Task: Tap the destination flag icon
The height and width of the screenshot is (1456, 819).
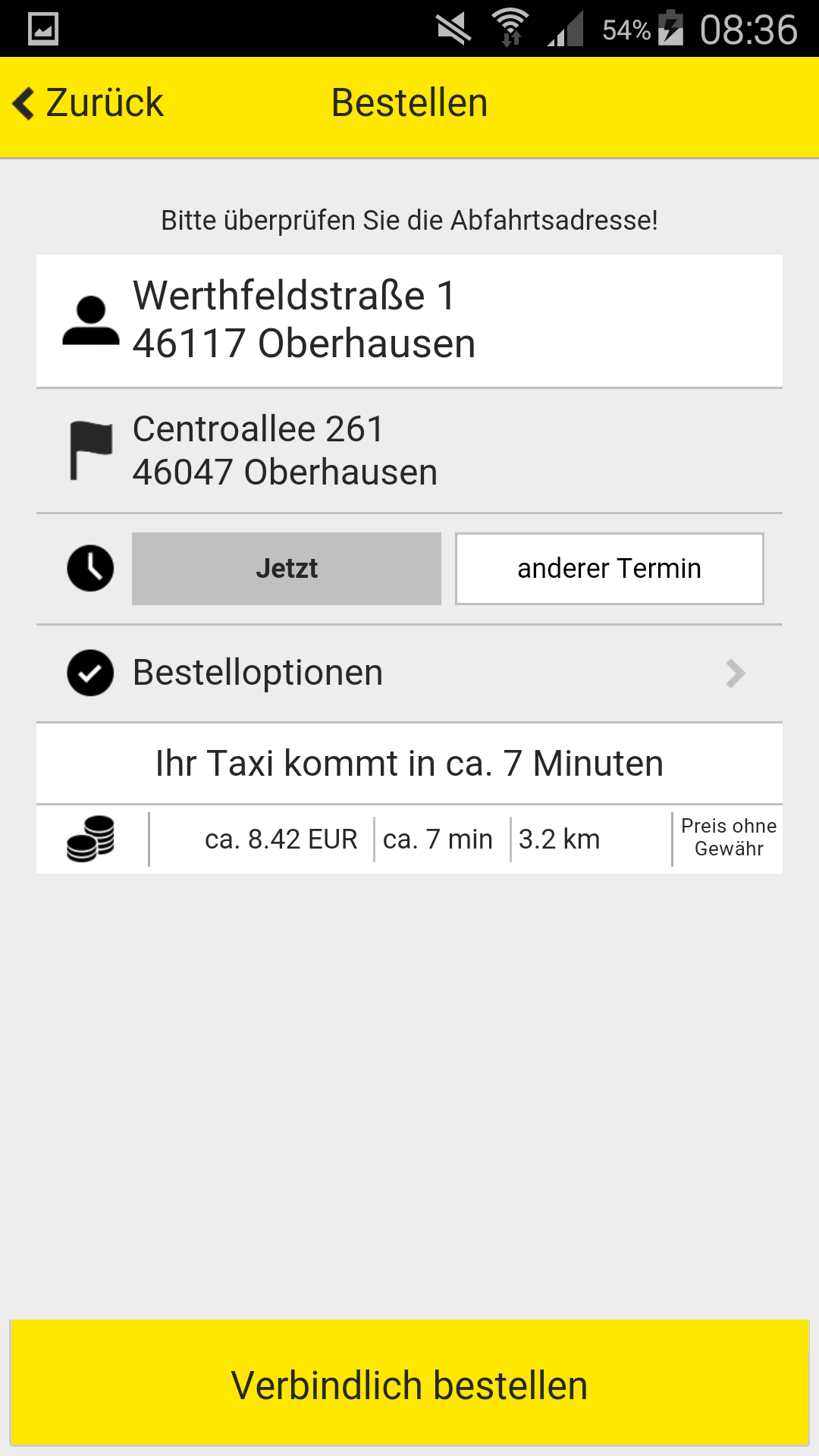Action: coord(91,450)
